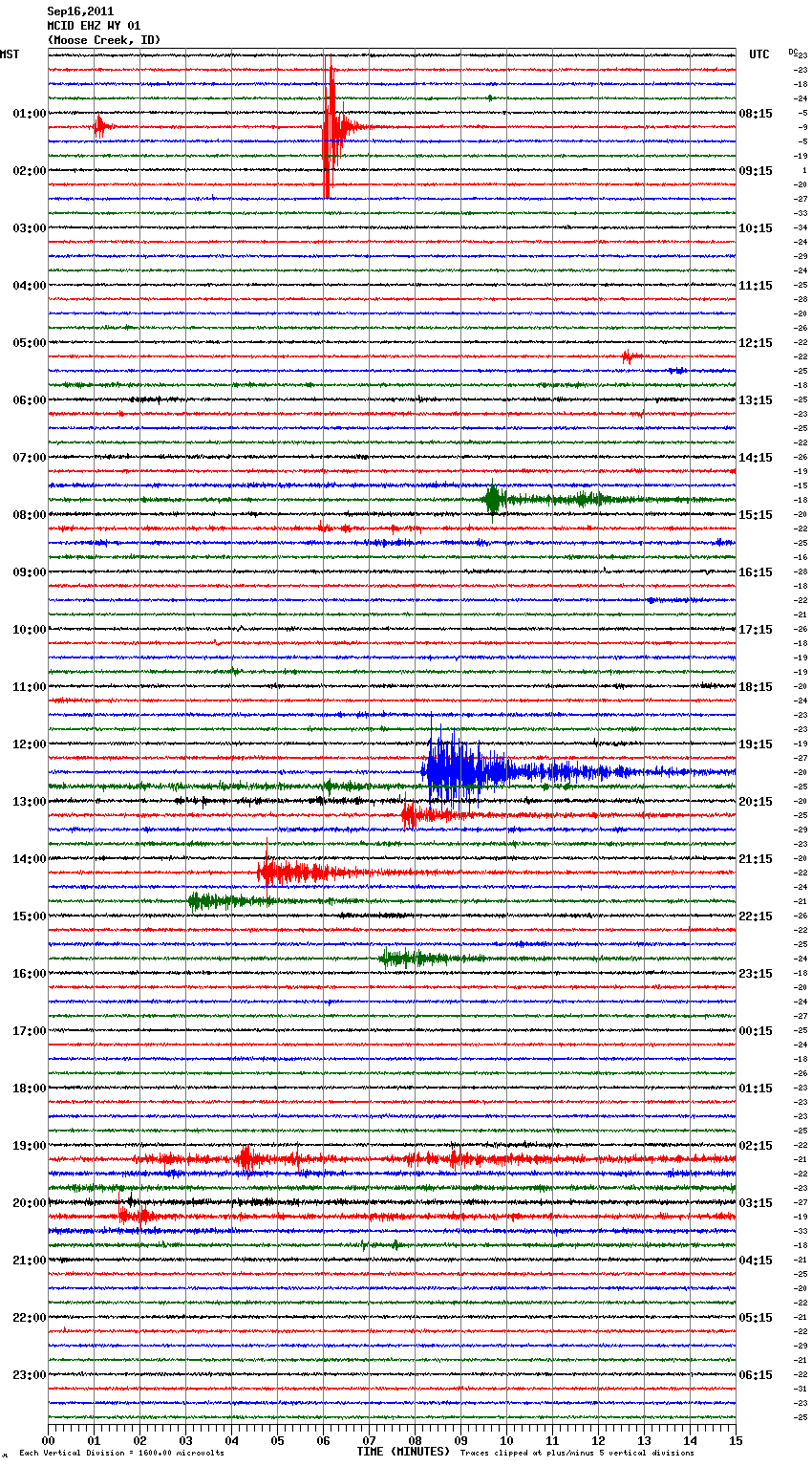Screen dimensions: 812x1466
Task: Click the MST timezone label
Action: point(10,54)
